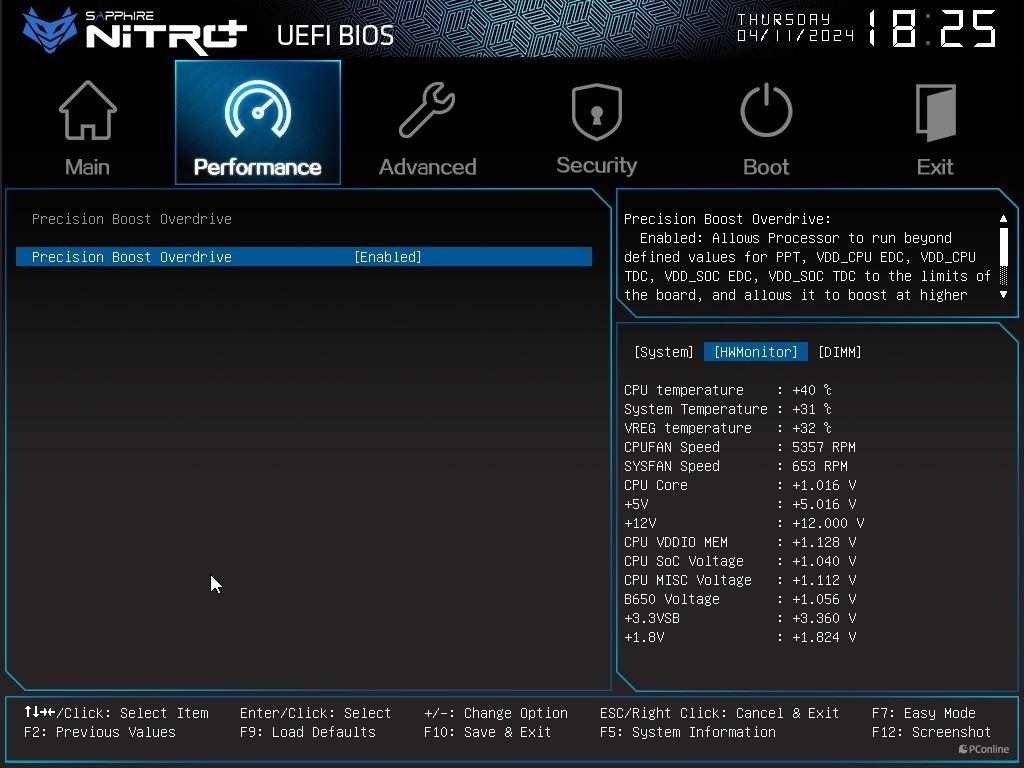1024x768 pixels.
Task: Click the scroll up arrow in help panel
Action: (x=1004, y=219)
